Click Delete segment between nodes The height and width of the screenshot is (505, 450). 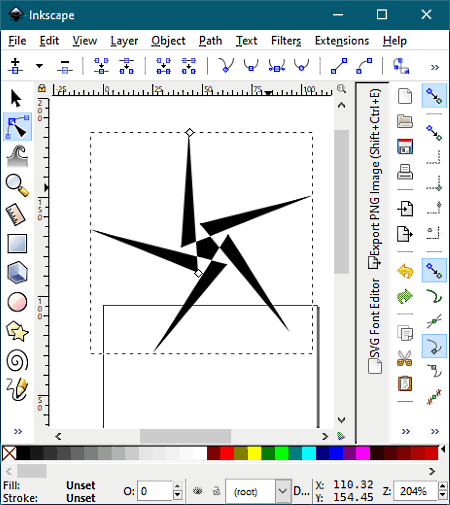coord(189,66)
